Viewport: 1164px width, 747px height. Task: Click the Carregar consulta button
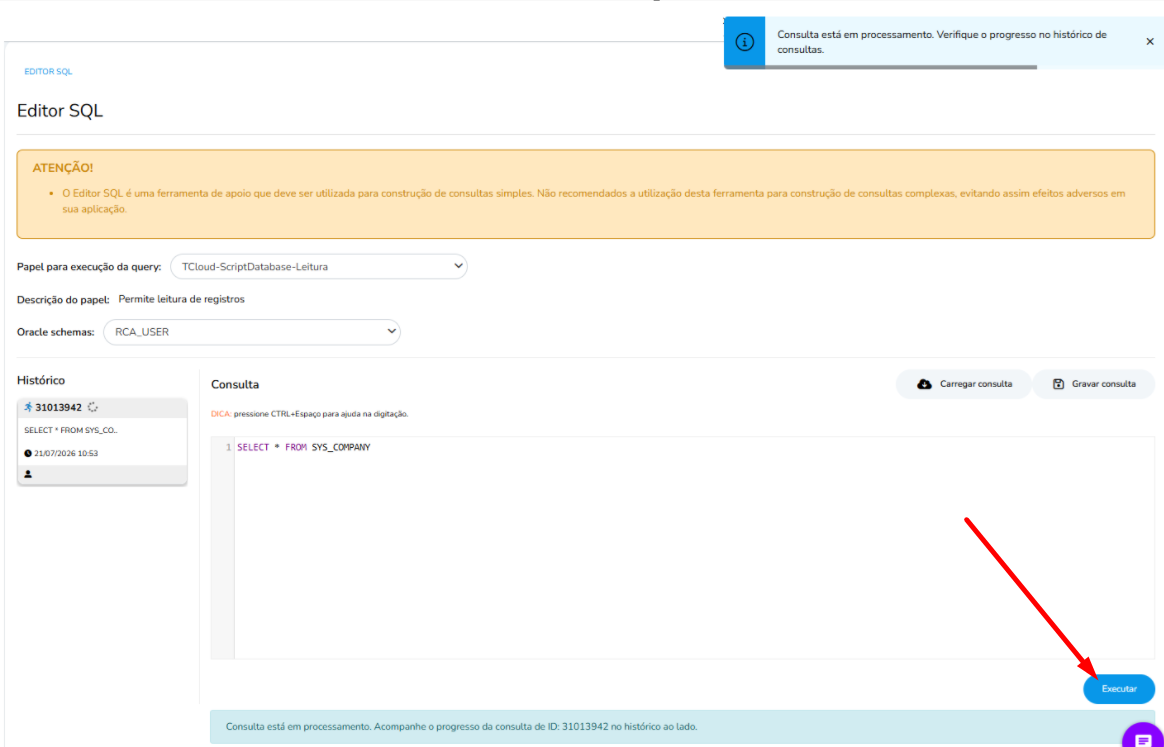pos(964,384)
